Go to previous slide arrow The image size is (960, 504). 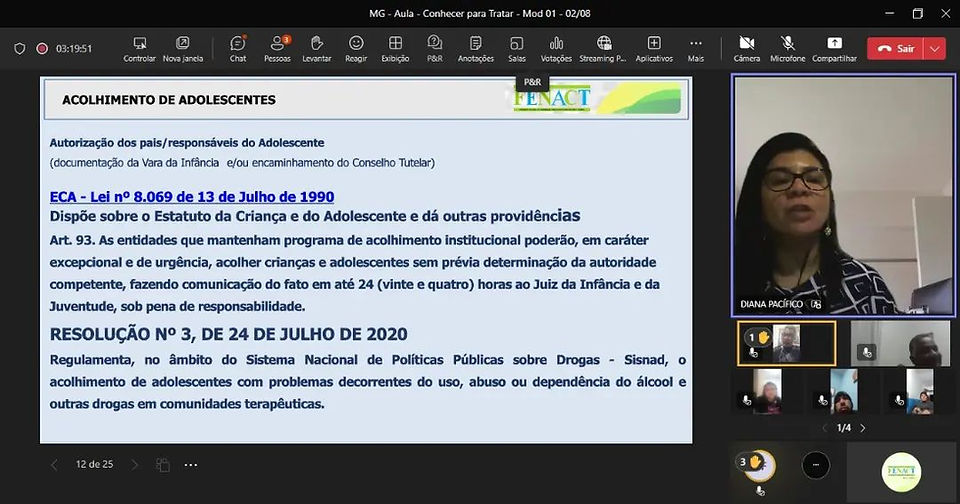point(54,465)
